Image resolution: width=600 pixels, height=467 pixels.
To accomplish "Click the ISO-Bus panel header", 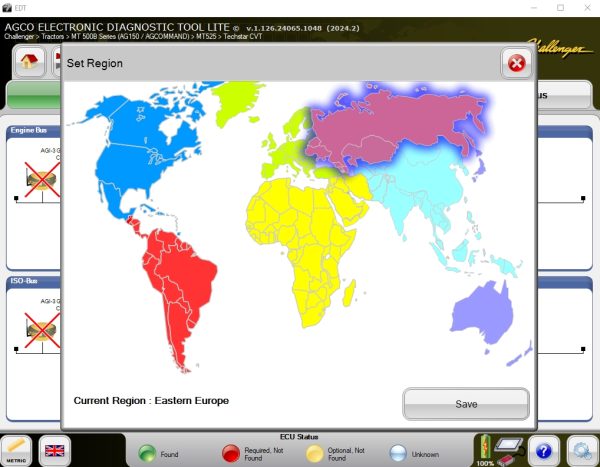I will [34, 281].
